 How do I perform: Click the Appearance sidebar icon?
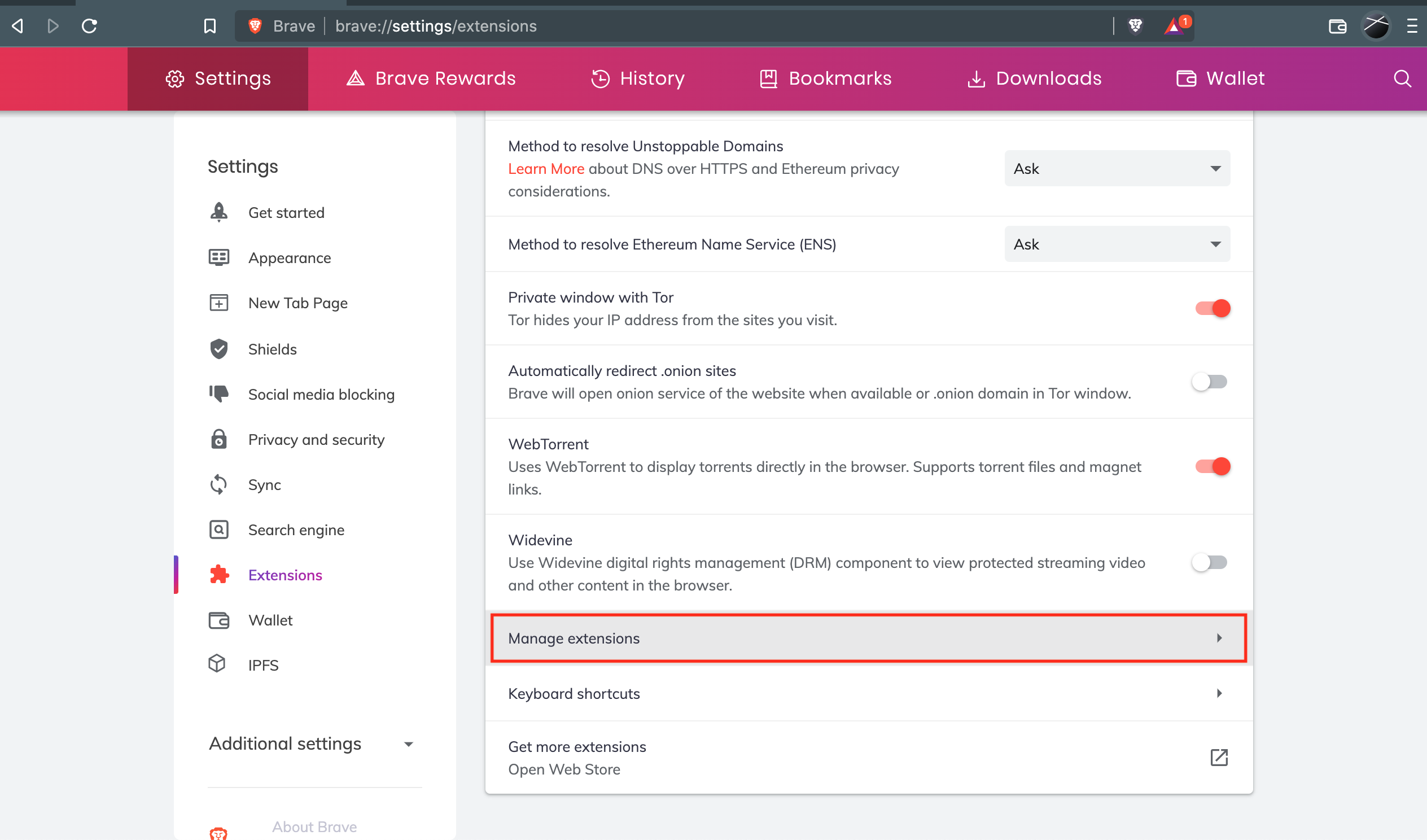click(x=218, y=258)
